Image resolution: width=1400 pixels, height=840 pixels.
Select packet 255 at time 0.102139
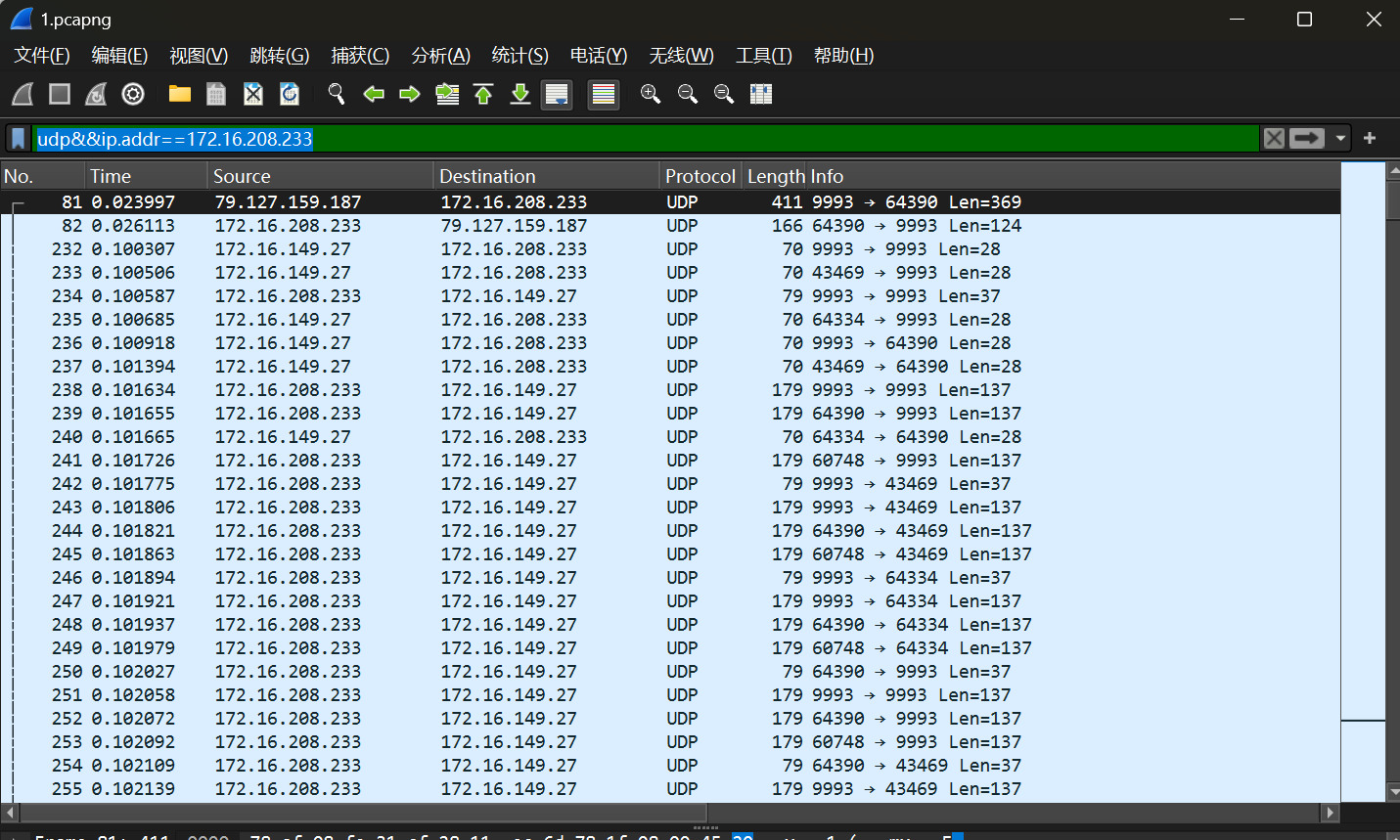tap(670, 789)
